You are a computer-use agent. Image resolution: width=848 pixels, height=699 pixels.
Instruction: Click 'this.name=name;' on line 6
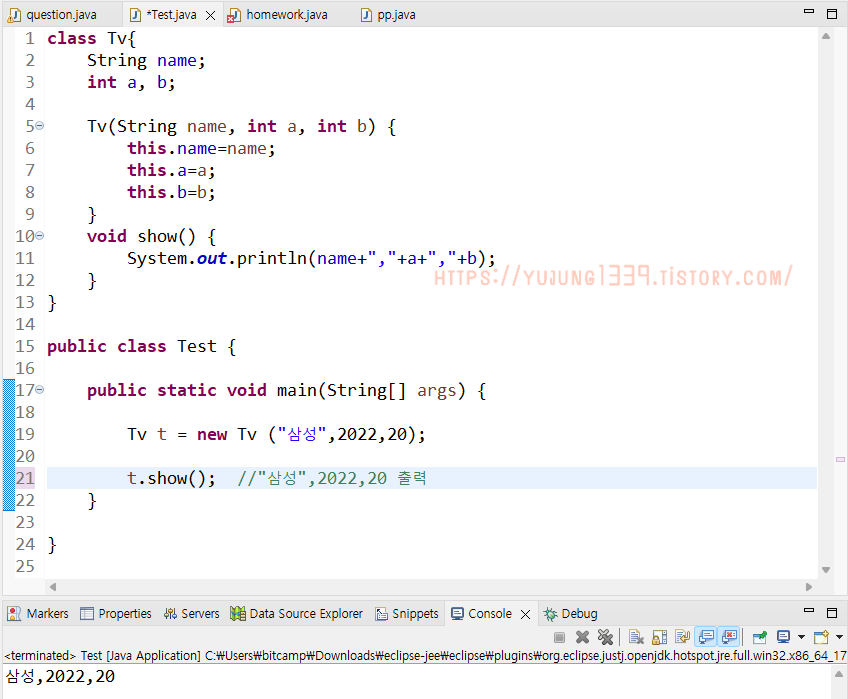coord(201,148)
